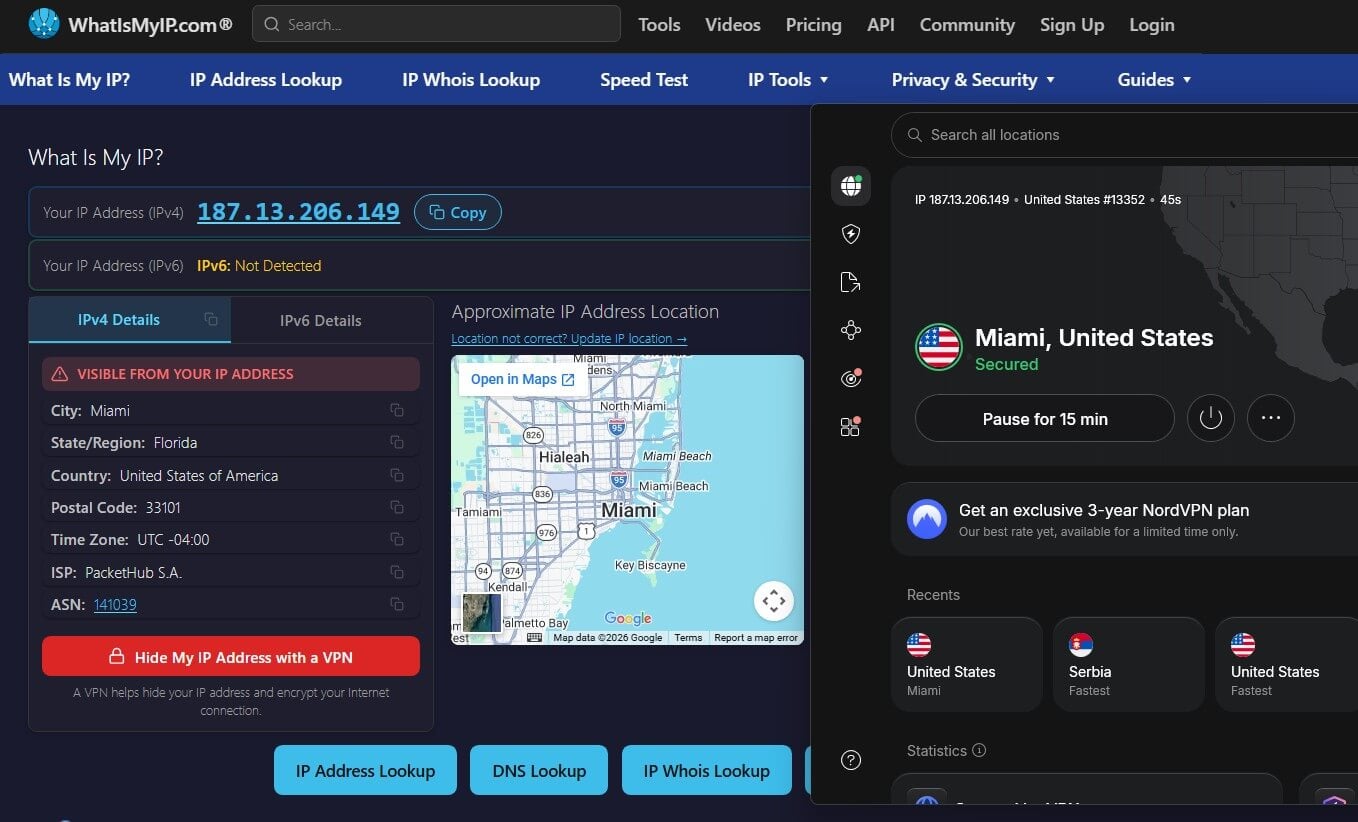Click Open in Maps on the map
The height and width of the screenshot is (822, 1358).
522,379
